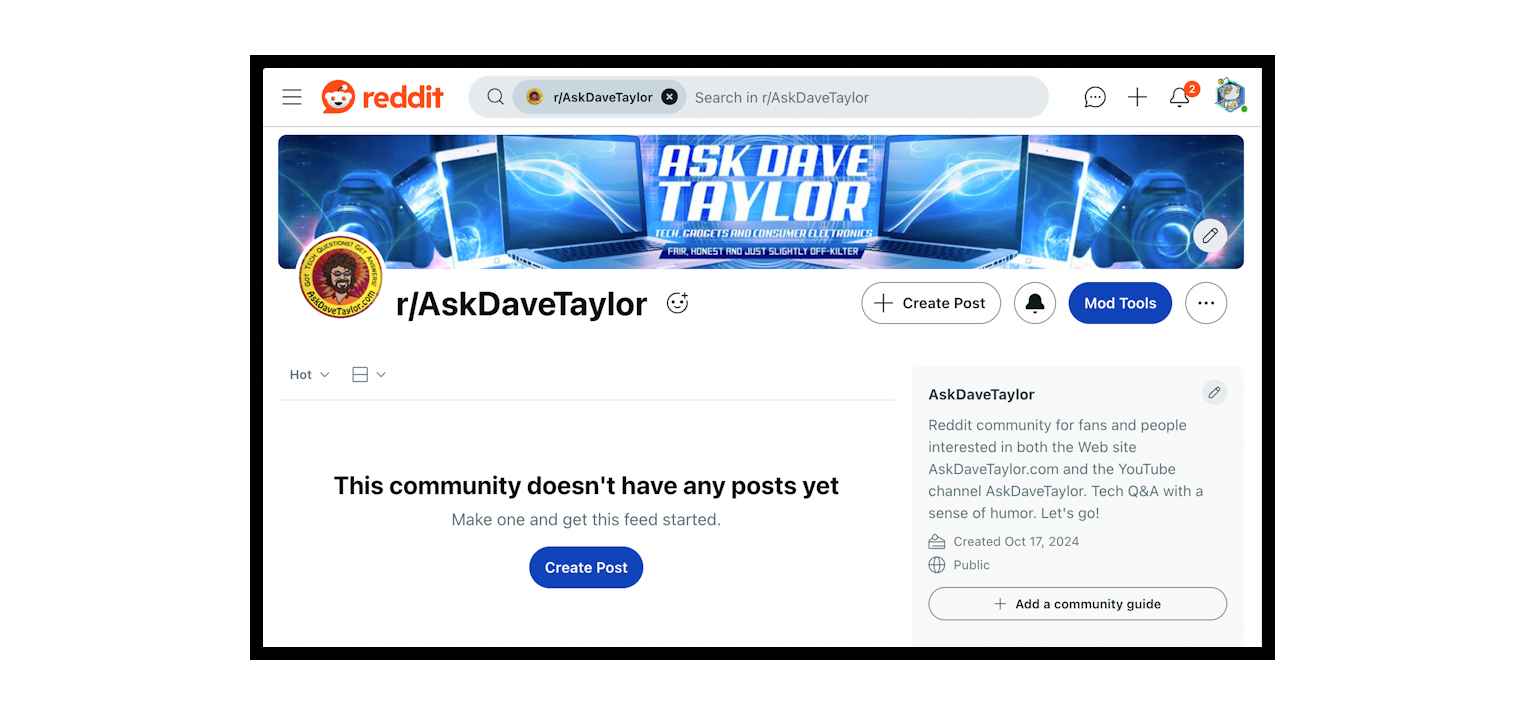Remove the r/AskDaveTaylor search filter chip
The height and width of the screenshot is (715, 1525).
669,96
